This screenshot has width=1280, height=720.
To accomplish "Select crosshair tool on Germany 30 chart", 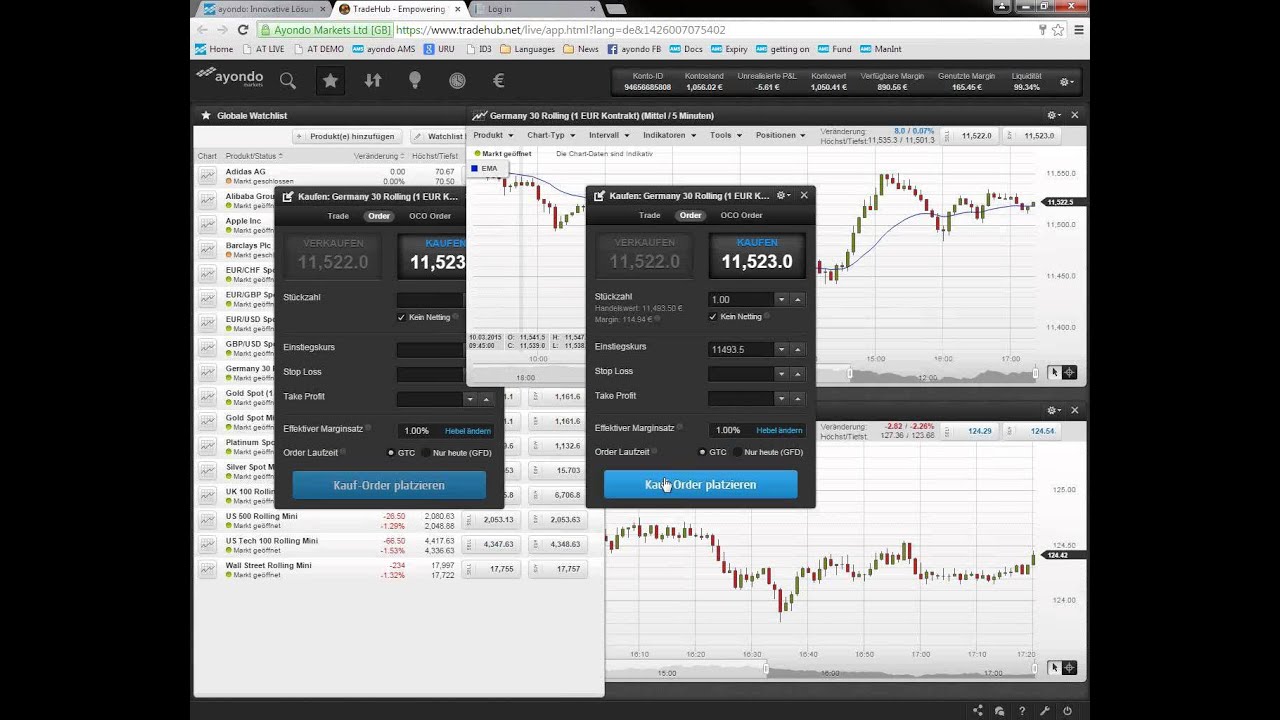I will click(x=1069, y=372).
